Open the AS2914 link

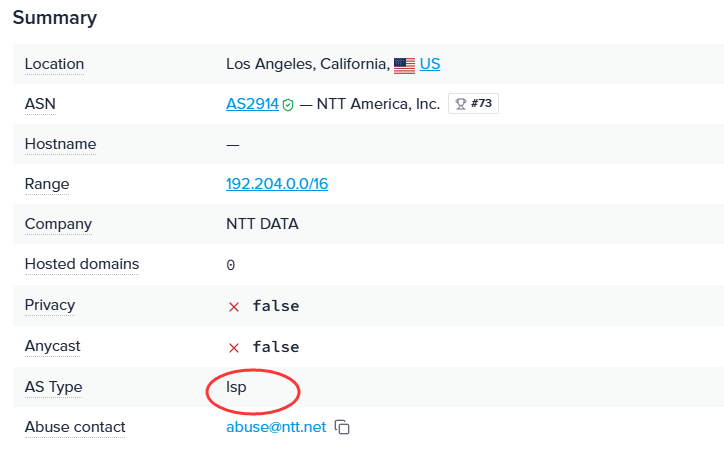[253, 104]
